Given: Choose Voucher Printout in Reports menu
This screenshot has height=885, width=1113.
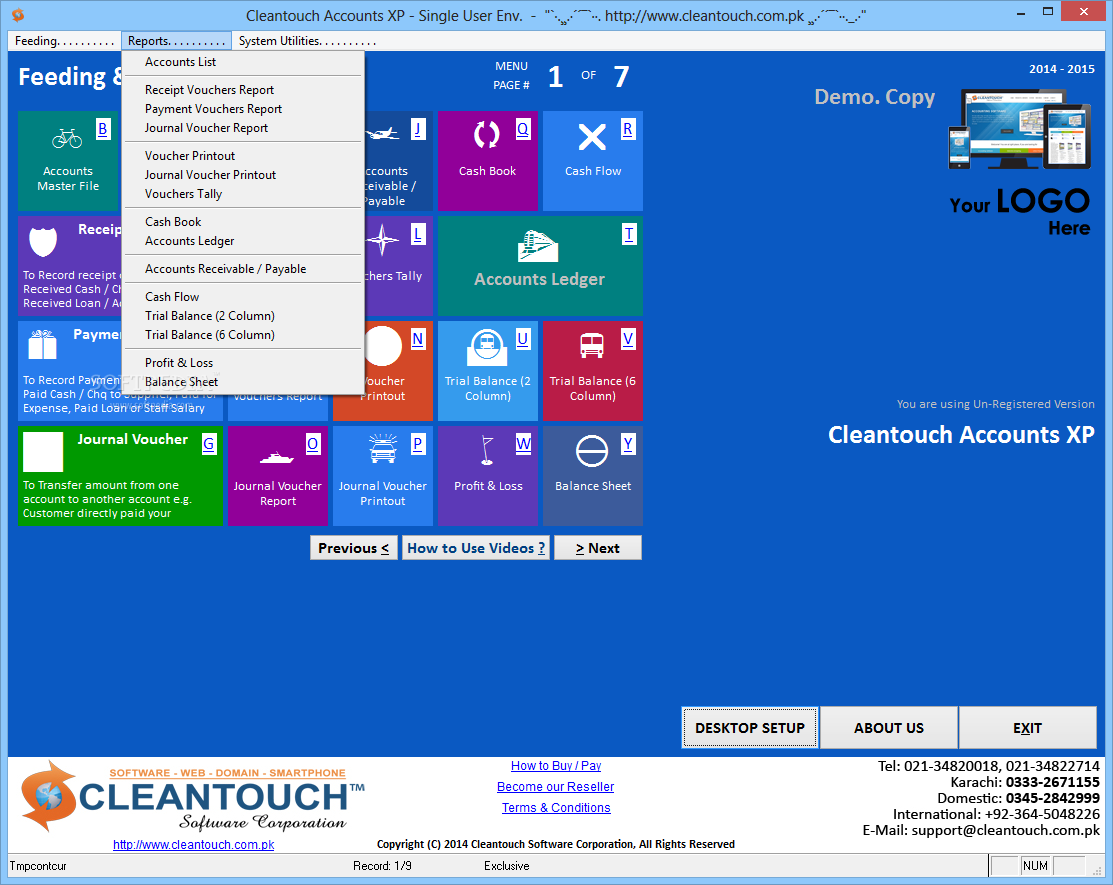Looking at the screenshot, I should (243, 156).
